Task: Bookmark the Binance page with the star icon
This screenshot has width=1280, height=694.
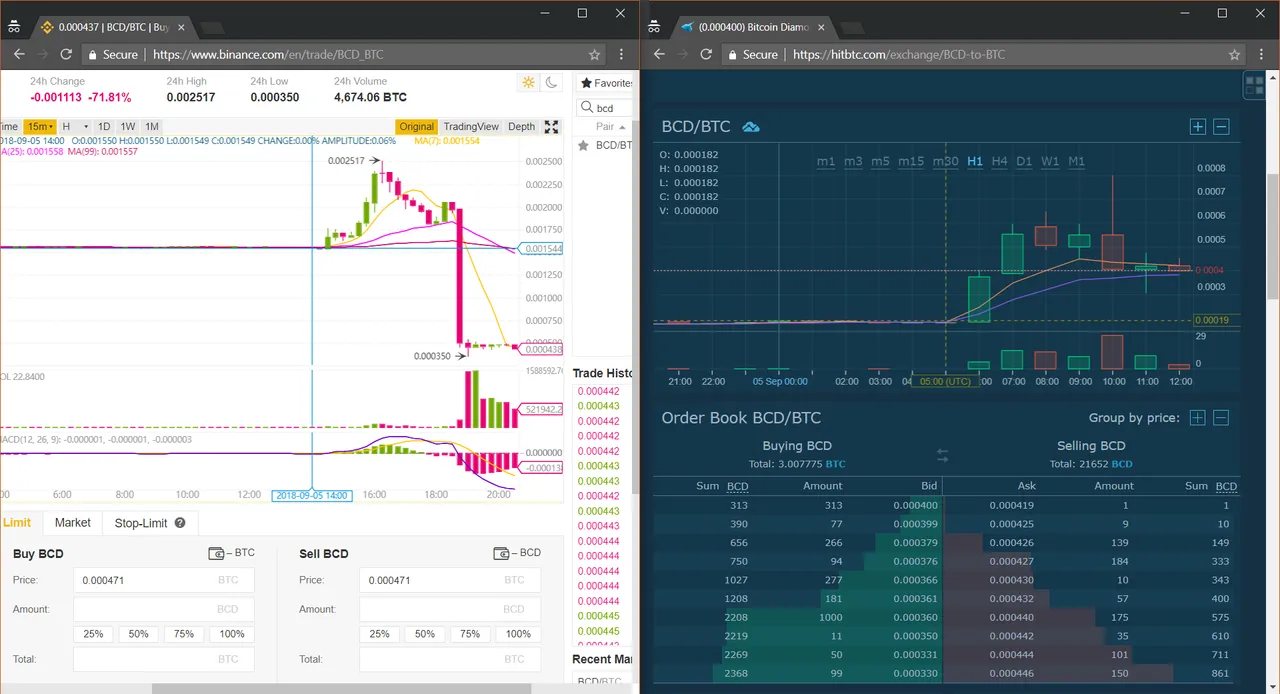Action: coord(594,54)
